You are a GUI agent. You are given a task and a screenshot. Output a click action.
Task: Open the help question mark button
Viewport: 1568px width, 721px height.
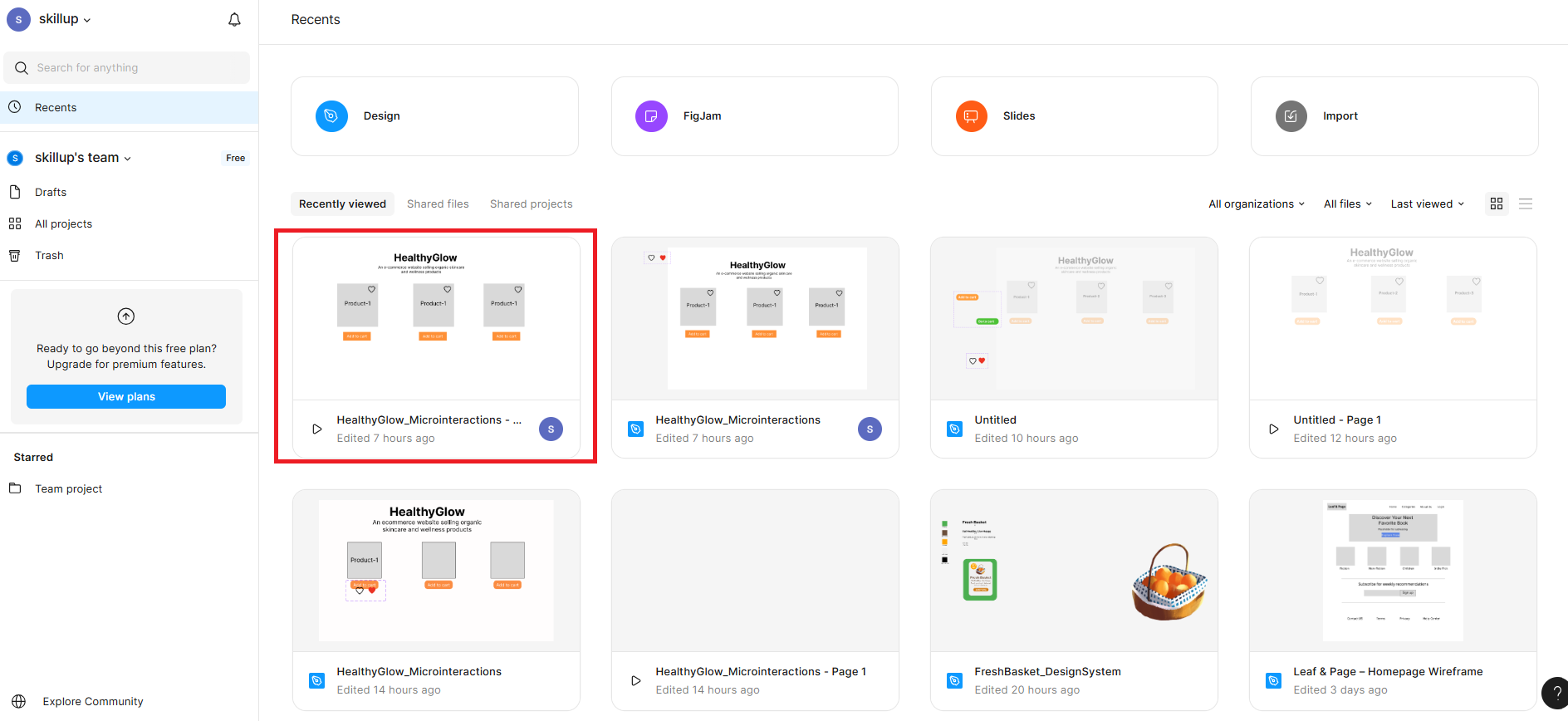tap(1556, 693)
